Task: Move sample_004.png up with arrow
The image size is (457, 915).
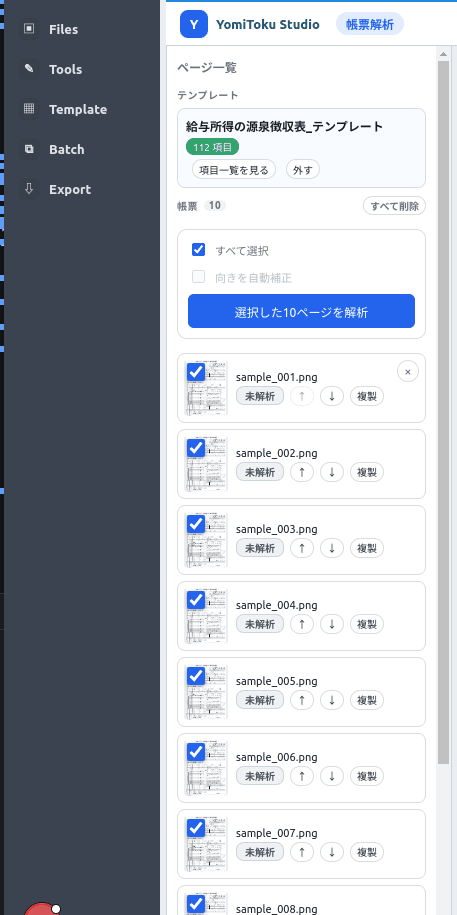Action: [x=302, y=624]
